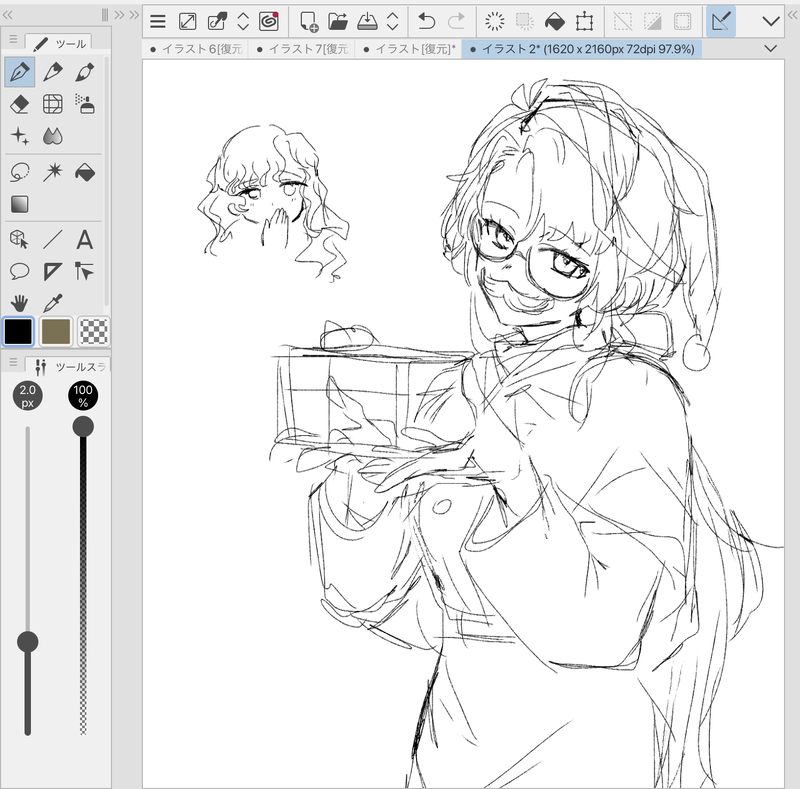Select the mesh transformation grid tool

click(53, 105)
